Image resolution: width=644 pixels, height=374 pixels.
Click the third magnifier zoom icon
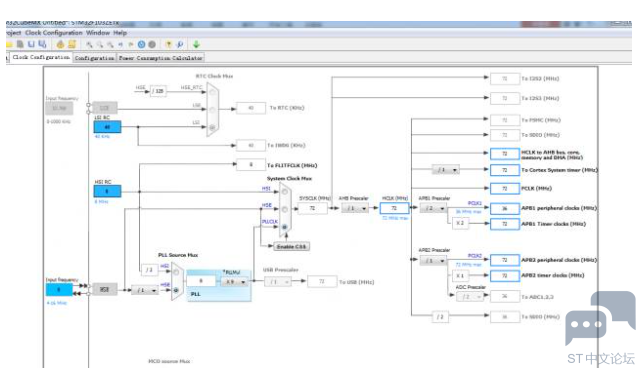[110, 44]
